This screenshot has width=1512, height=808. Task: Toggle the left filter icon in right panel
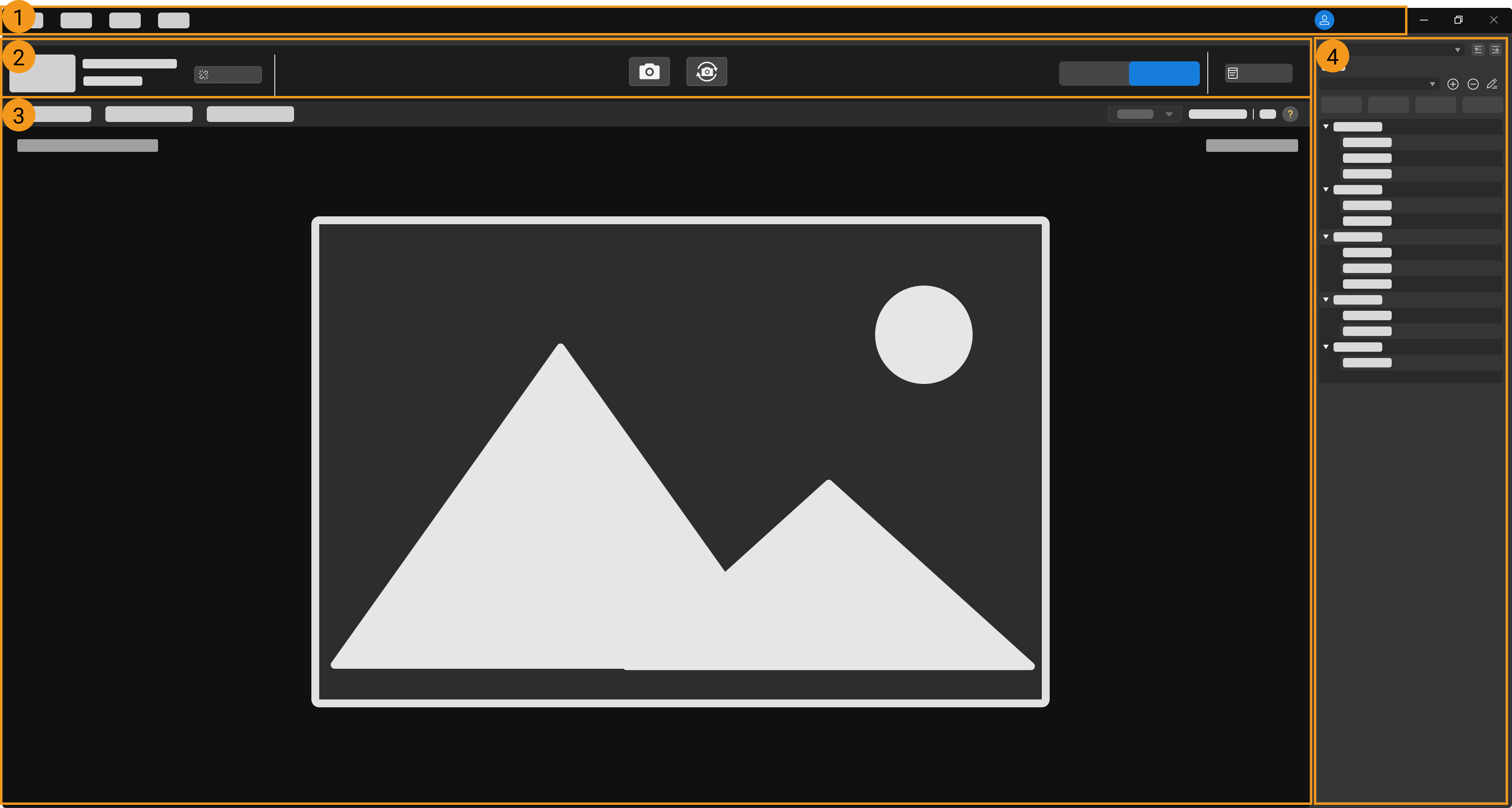1477,50
